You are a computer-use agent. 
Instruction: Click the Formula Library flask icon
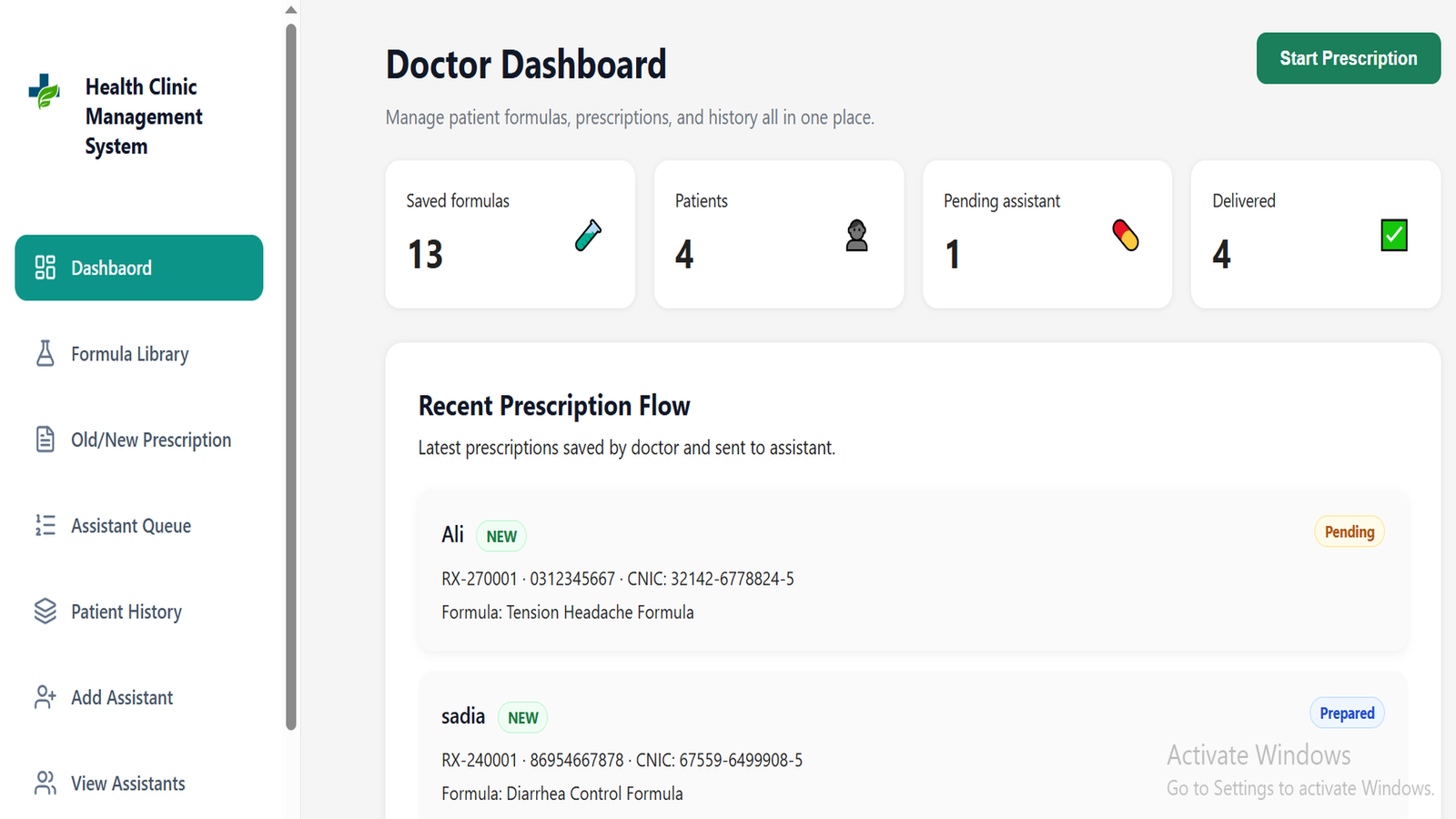[x=45, y=353]
